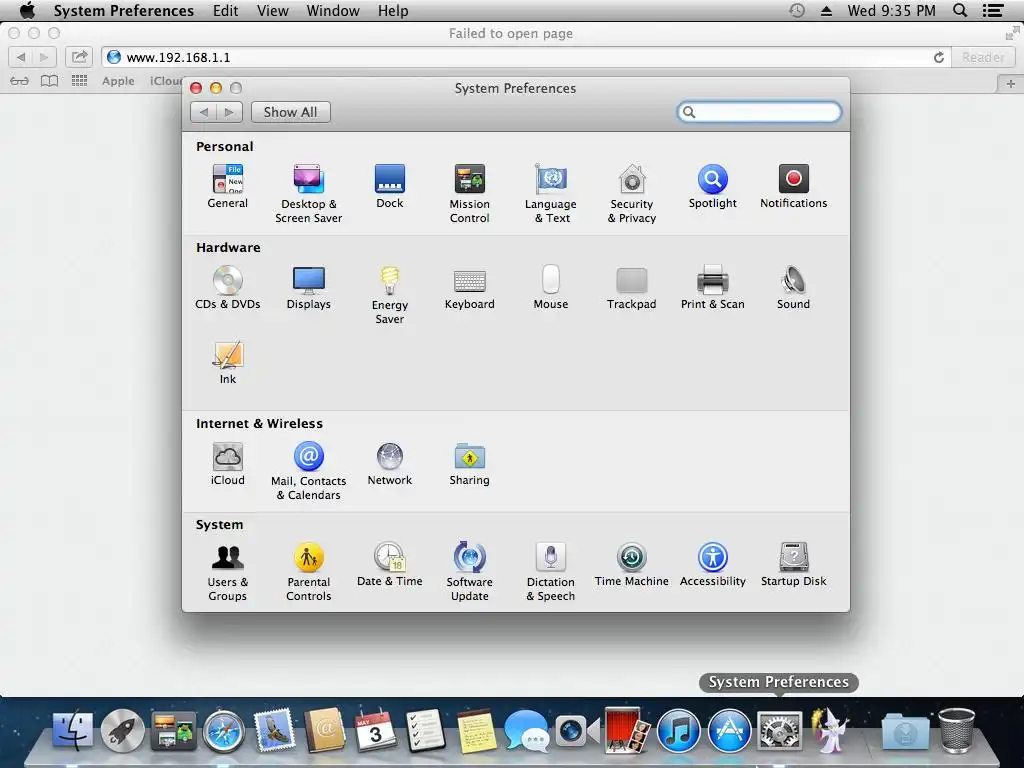Screen dimensions: 1024x768
Task: Open Mission Control preferences
Action: [470, 194]
